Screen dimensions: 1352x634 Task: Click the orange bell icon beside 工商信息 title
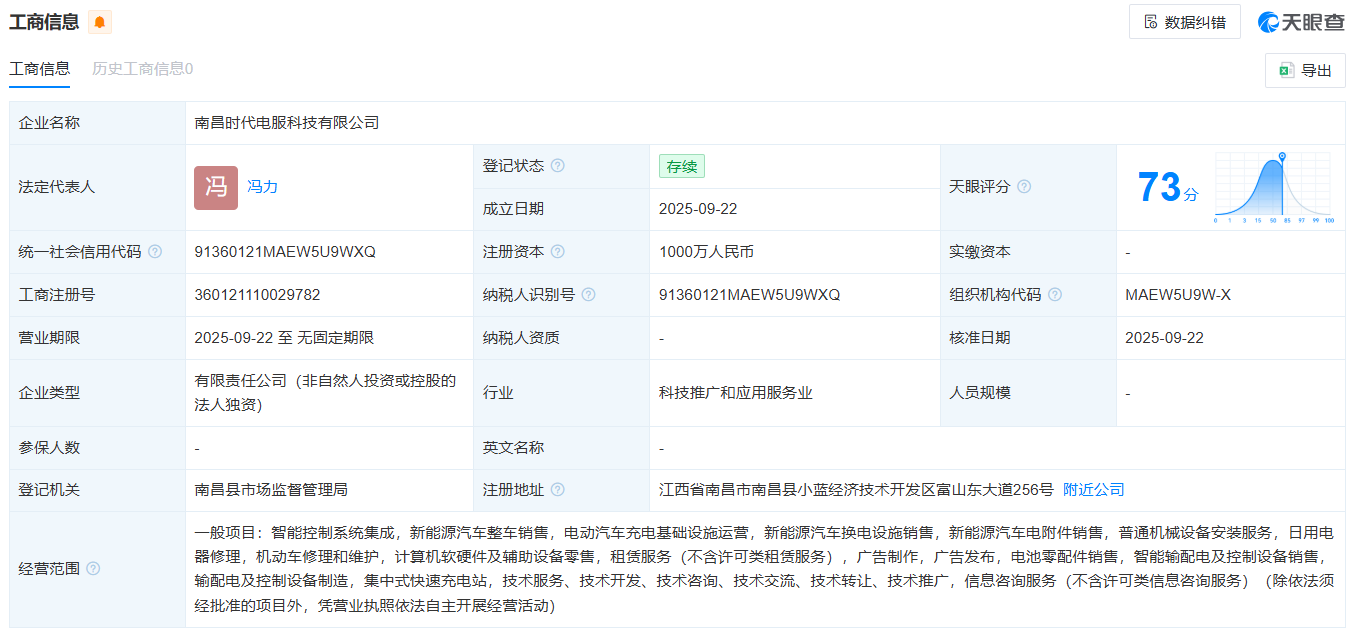click(100, 22)
